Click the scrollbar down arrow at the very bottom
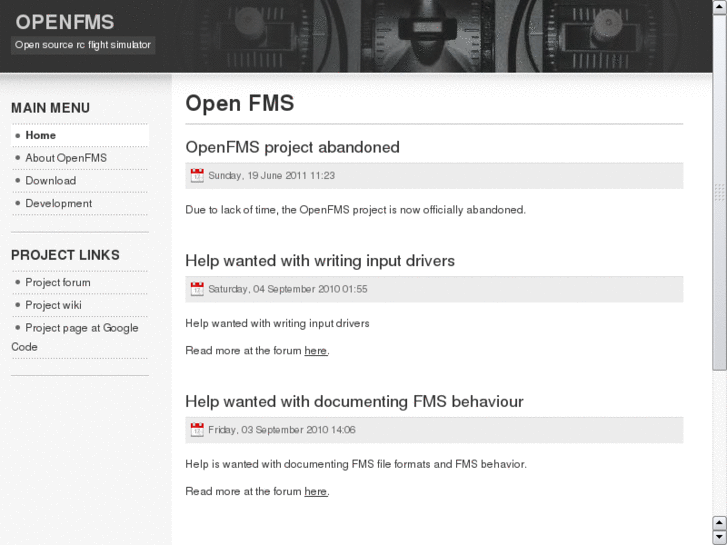Viewport: 727px width, 545px height. point(720,538)
